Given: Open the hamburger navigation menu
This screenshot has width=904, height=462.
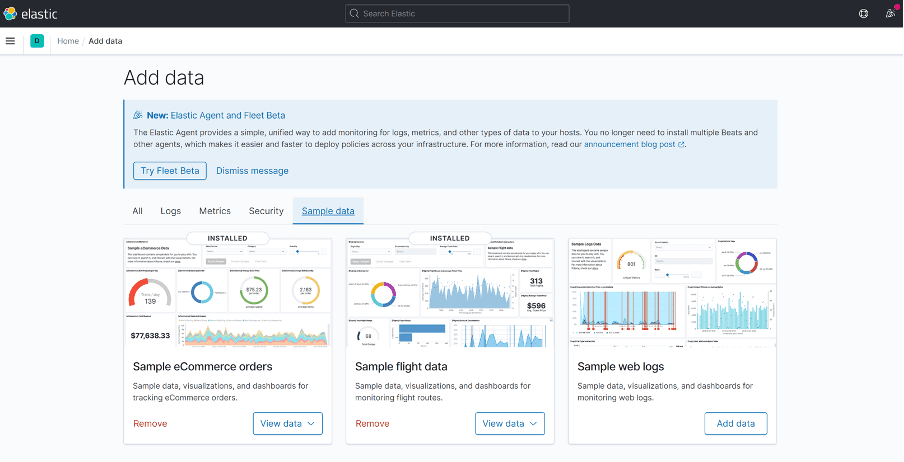Looking at the screenshot, I should click(x=10, y=41).
